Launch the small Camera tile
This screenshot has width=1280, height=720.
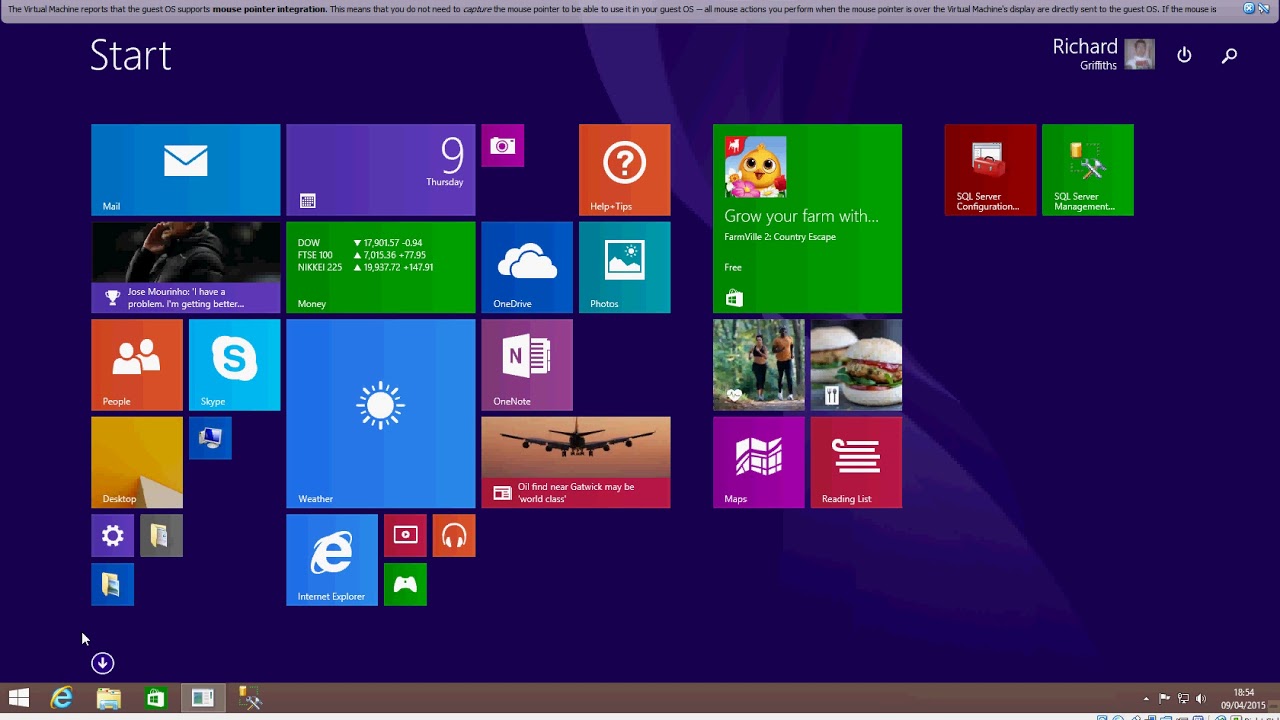tap(502, 146)
